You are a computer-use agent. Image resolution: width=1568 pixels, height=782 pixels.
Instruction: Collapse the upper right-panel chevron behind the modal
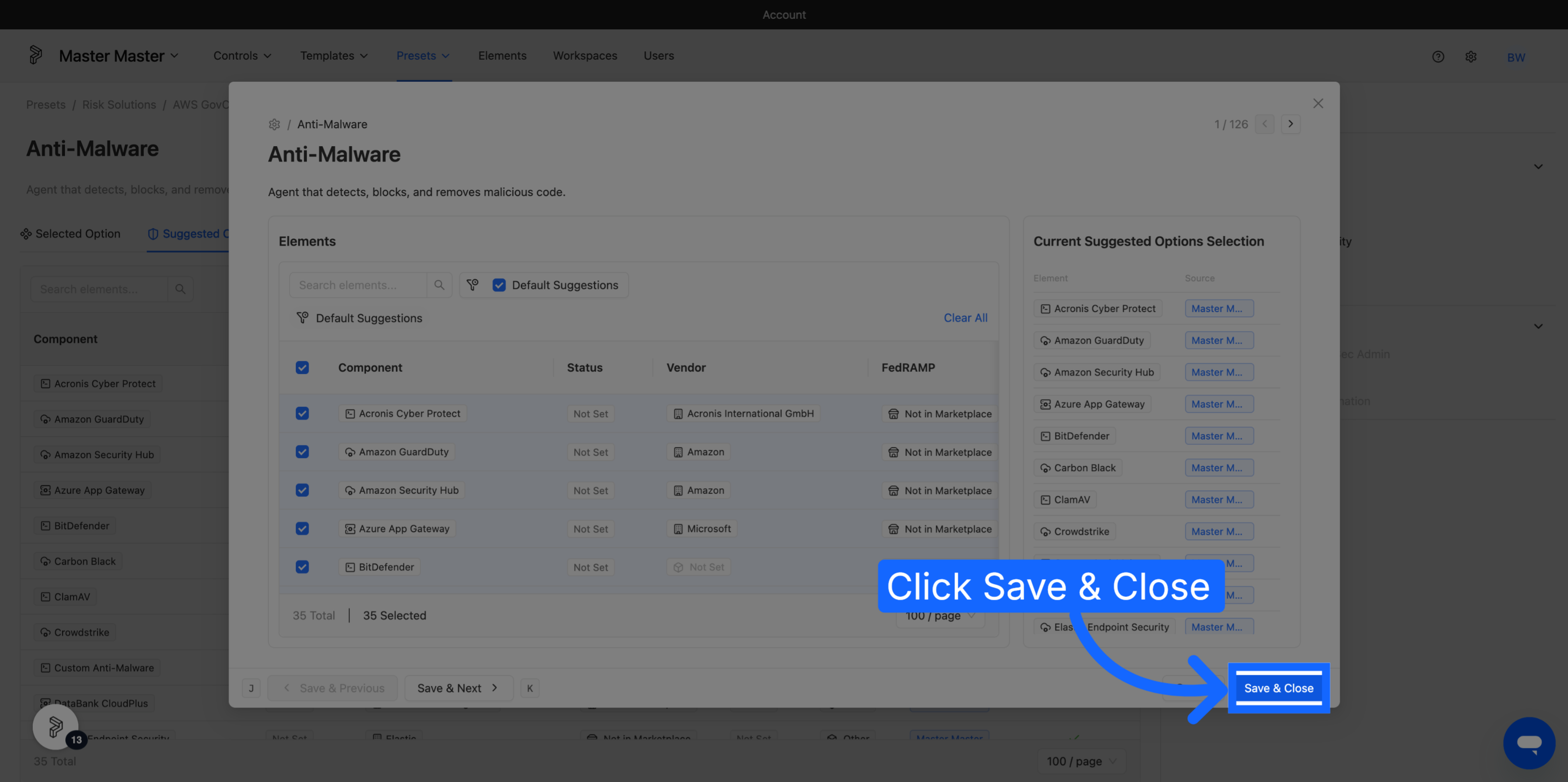[x=1538, y=167]
